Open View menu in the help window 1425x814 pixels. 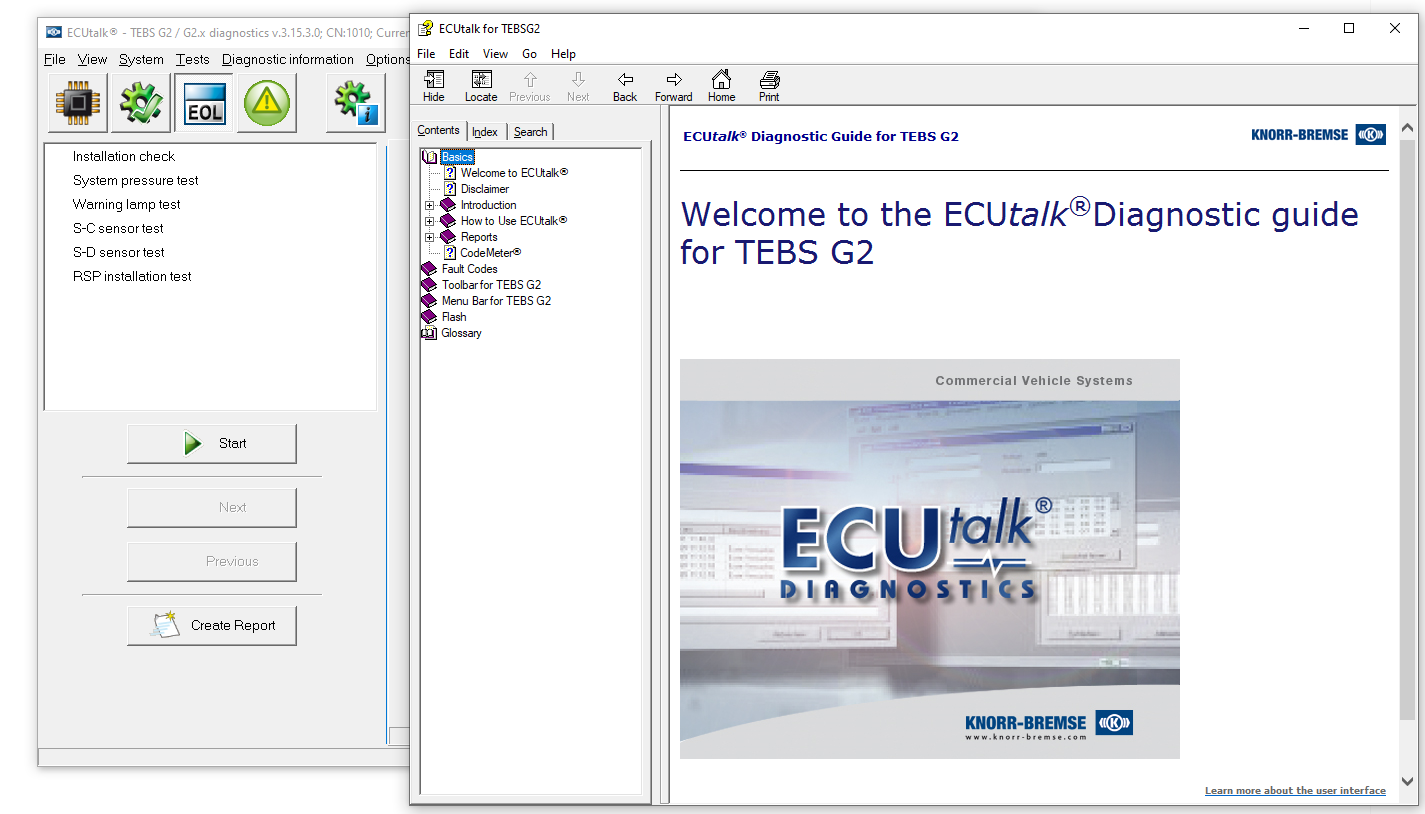pyautogui.click(x=495, y=54)
